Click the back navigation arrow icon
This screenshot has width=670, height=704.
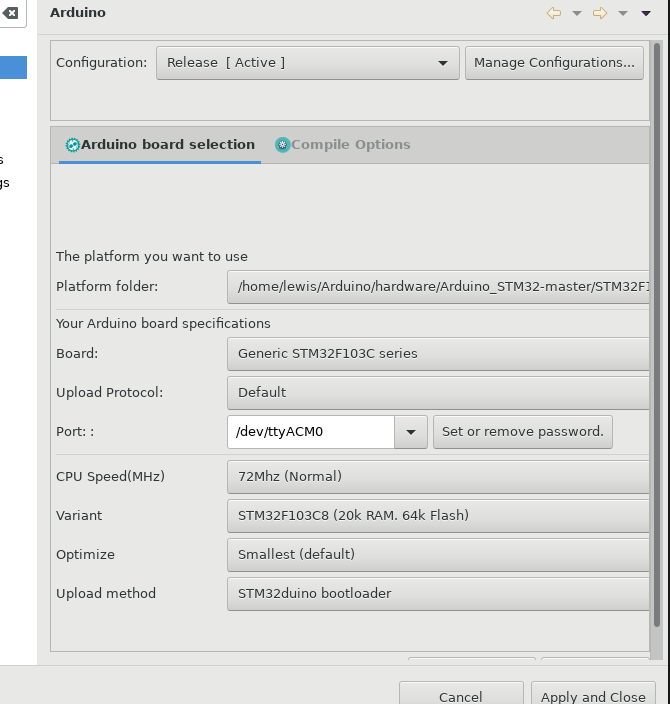[x=554, y=13]
